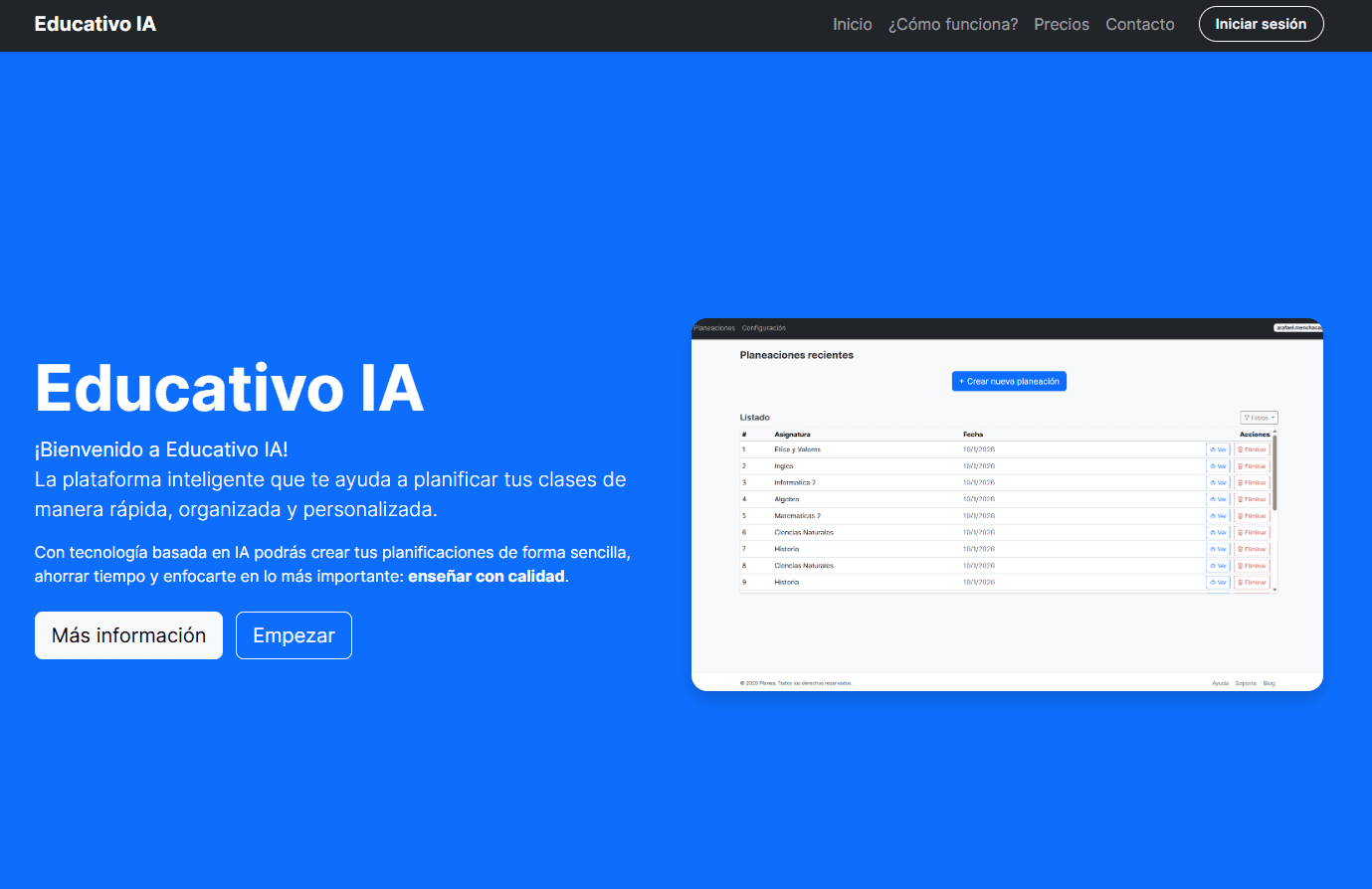Image resolution: width=1372 pixels, height=889 pixels.
Task: Select Precios in the top navigation
Action: point(1062,24)
